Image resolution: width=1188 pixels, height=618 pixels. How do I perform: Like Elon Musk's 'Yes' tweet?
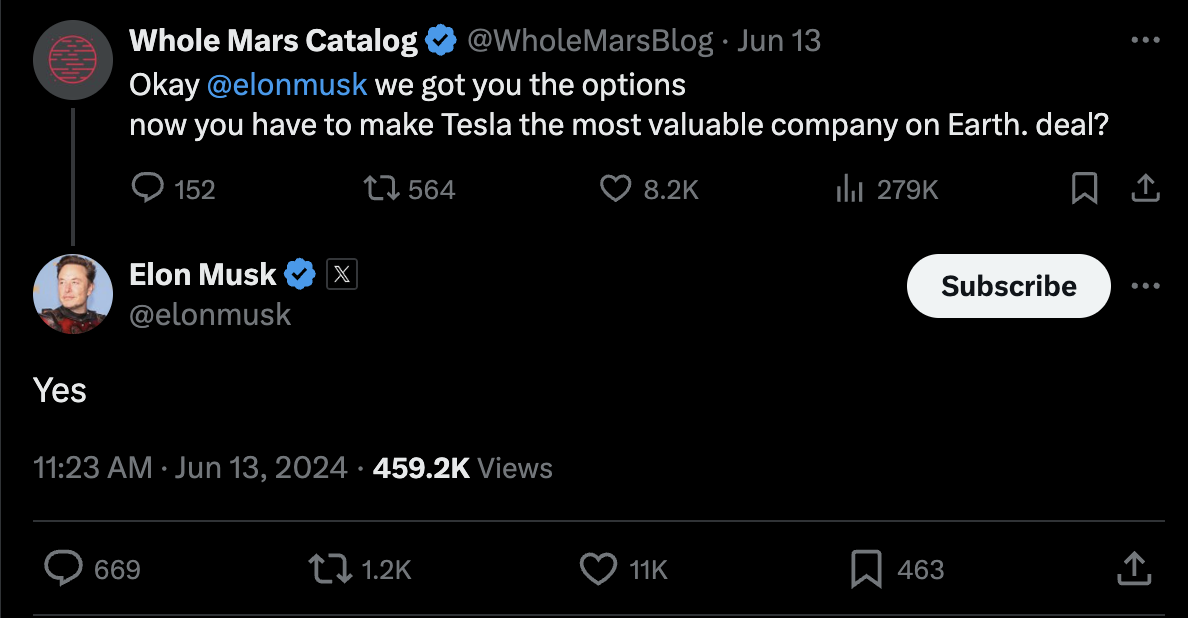(x=598, y=569)
